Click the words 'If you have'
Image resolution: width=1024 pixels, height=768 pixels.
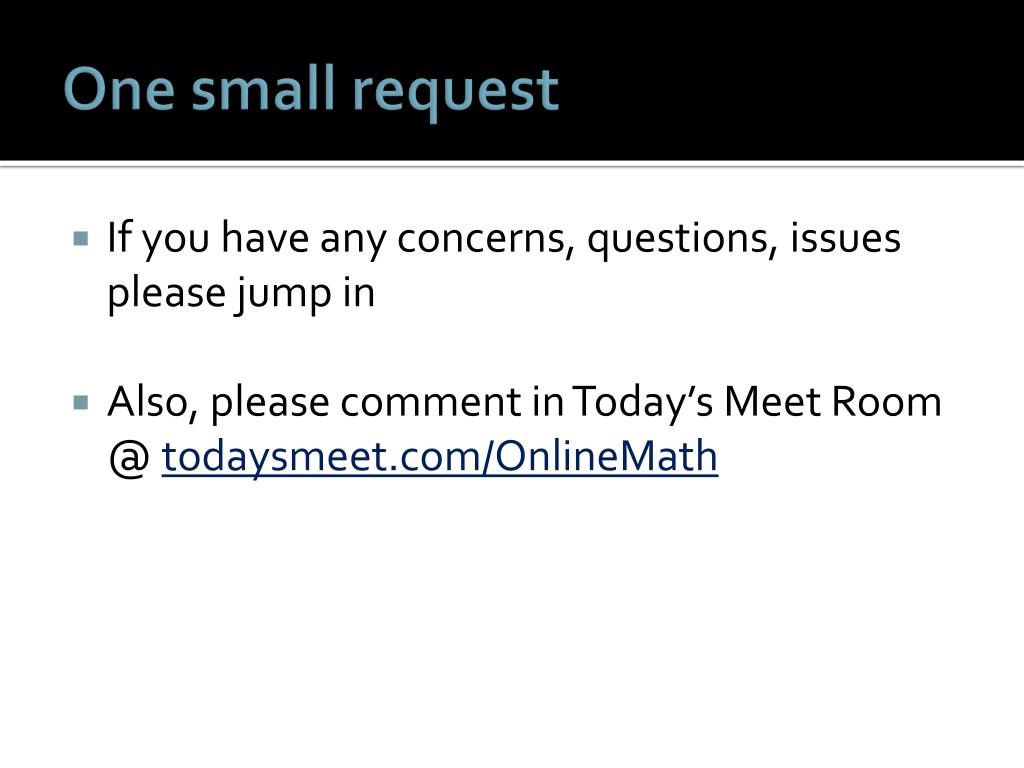click(x=208, y=238)
